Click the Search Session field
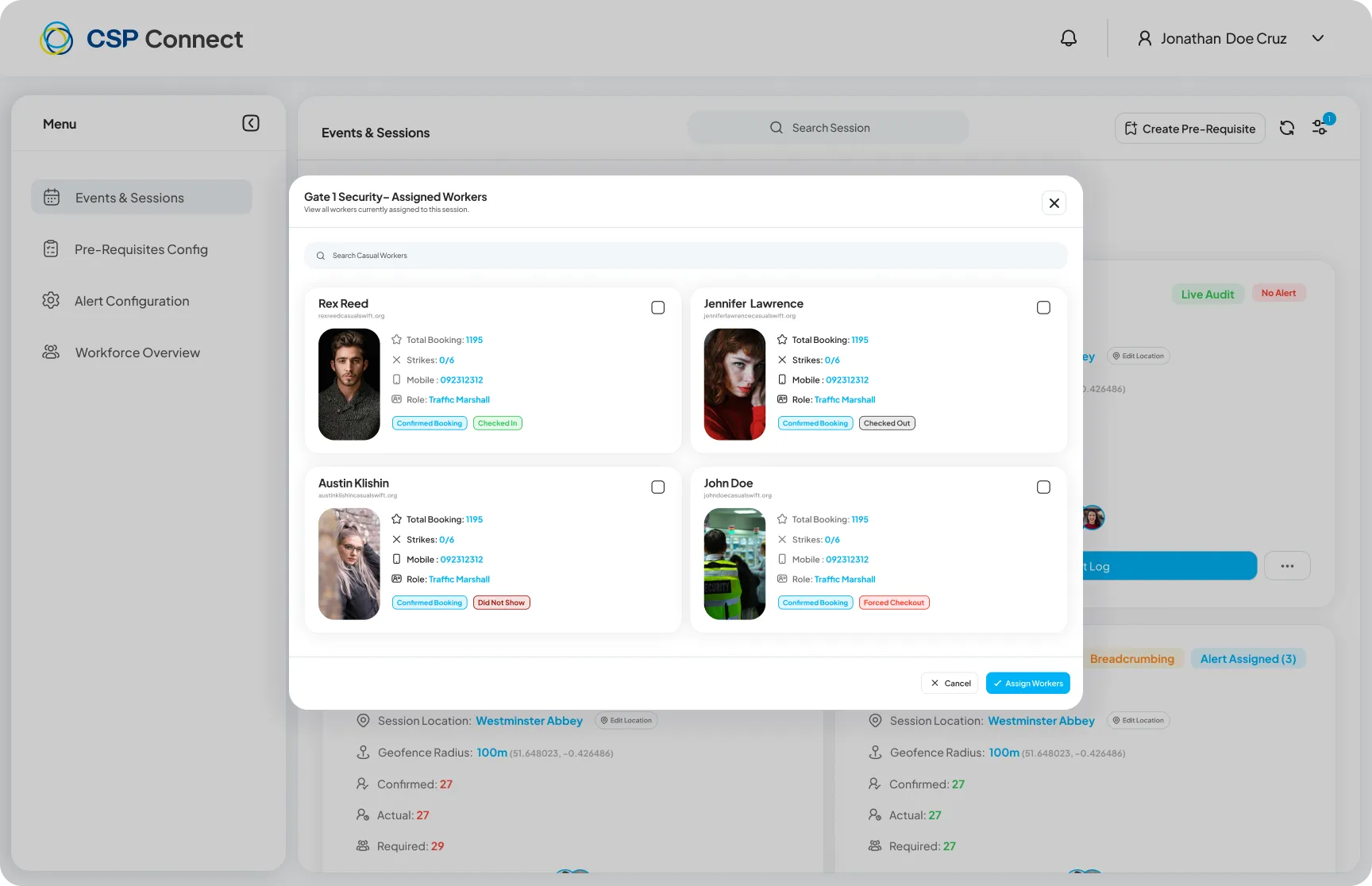Image resolution: width=1372 pixels, height=886 pixels. point(828,128)
